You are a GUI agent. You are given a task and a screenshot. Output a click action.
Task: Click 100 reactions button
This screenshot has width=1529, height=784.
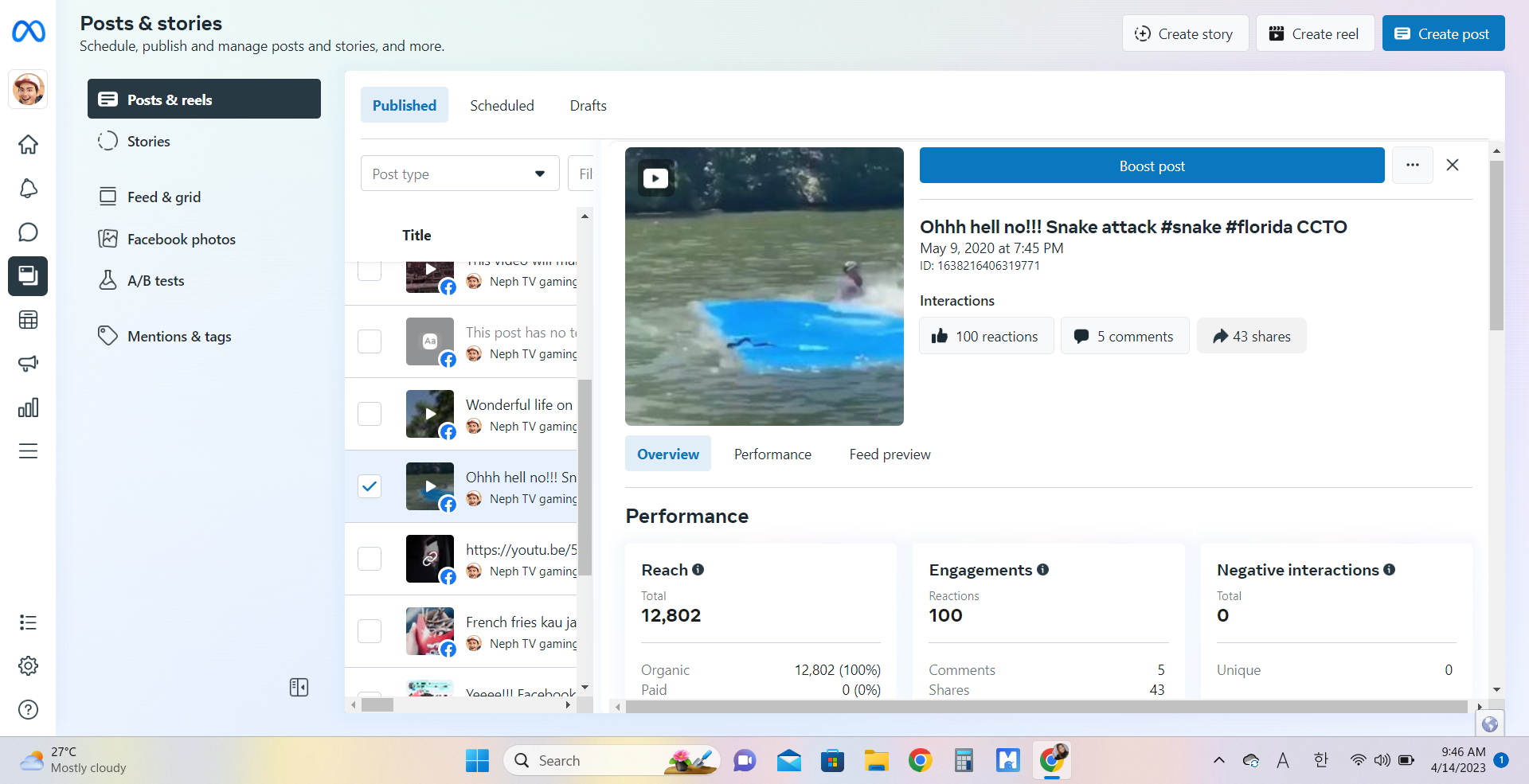tap(986, 336)
